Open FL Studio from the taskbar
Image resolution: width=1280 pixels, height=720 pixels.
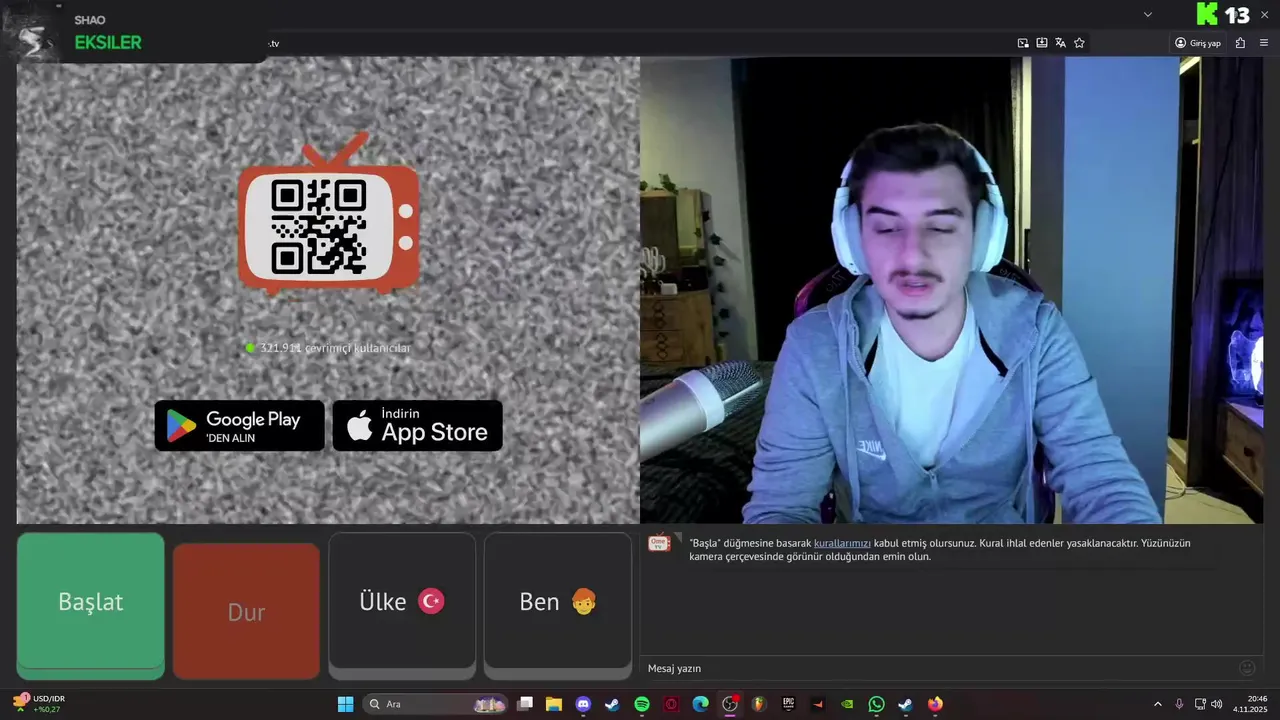[759, 704]
